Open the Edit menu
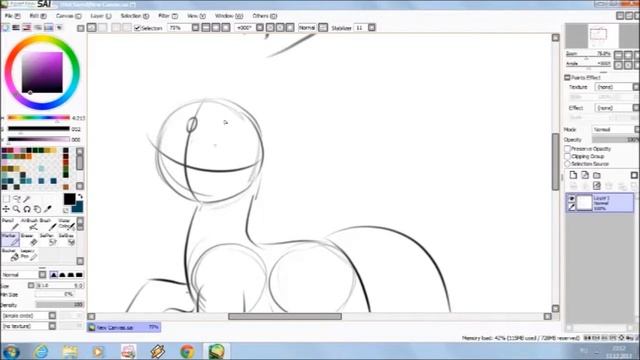This screenshot has height=360, width=640. coord(38,16)
